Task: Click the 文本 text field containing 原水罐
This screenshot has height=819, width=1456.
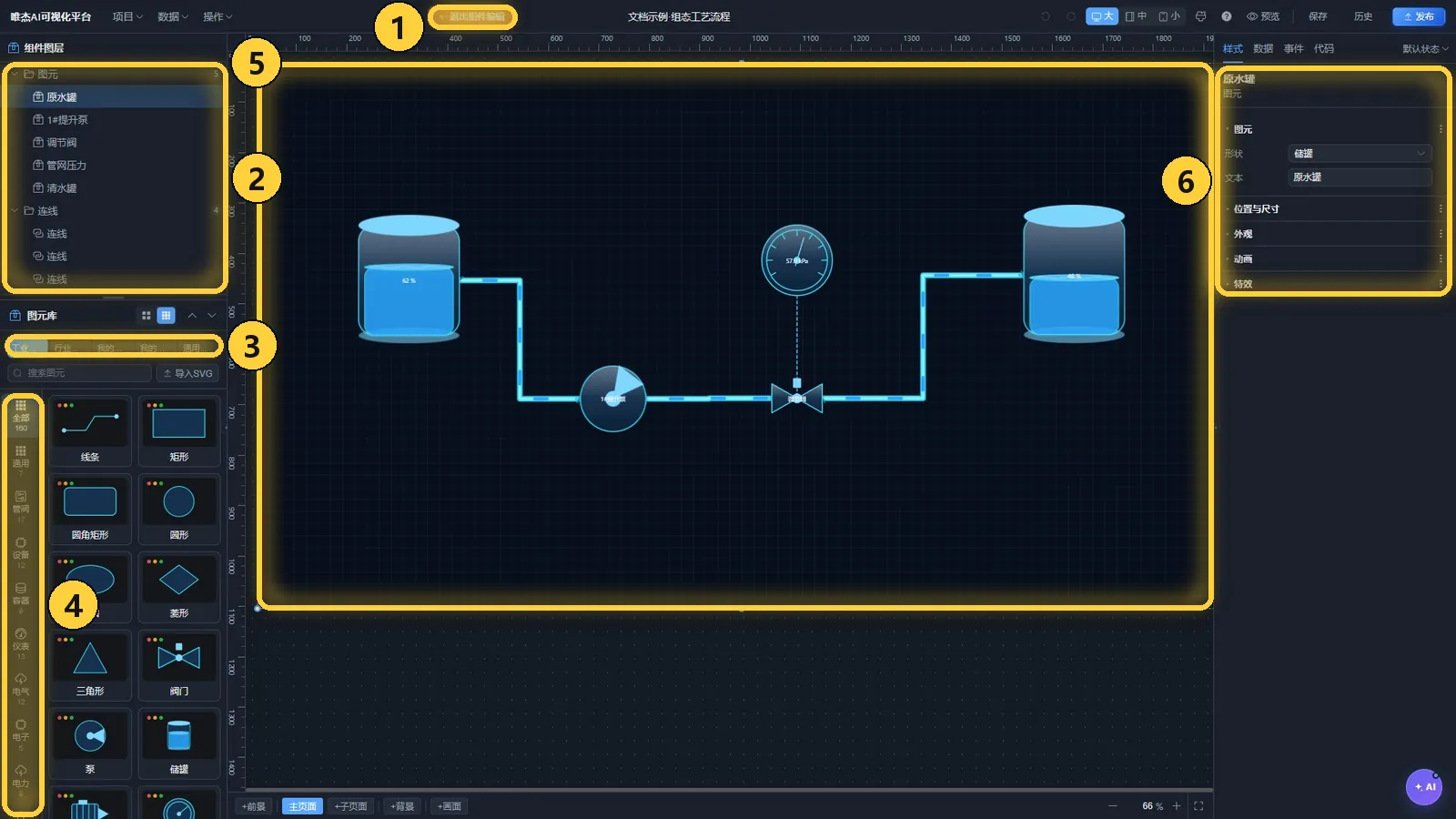Action: [x=1360, y=177]
